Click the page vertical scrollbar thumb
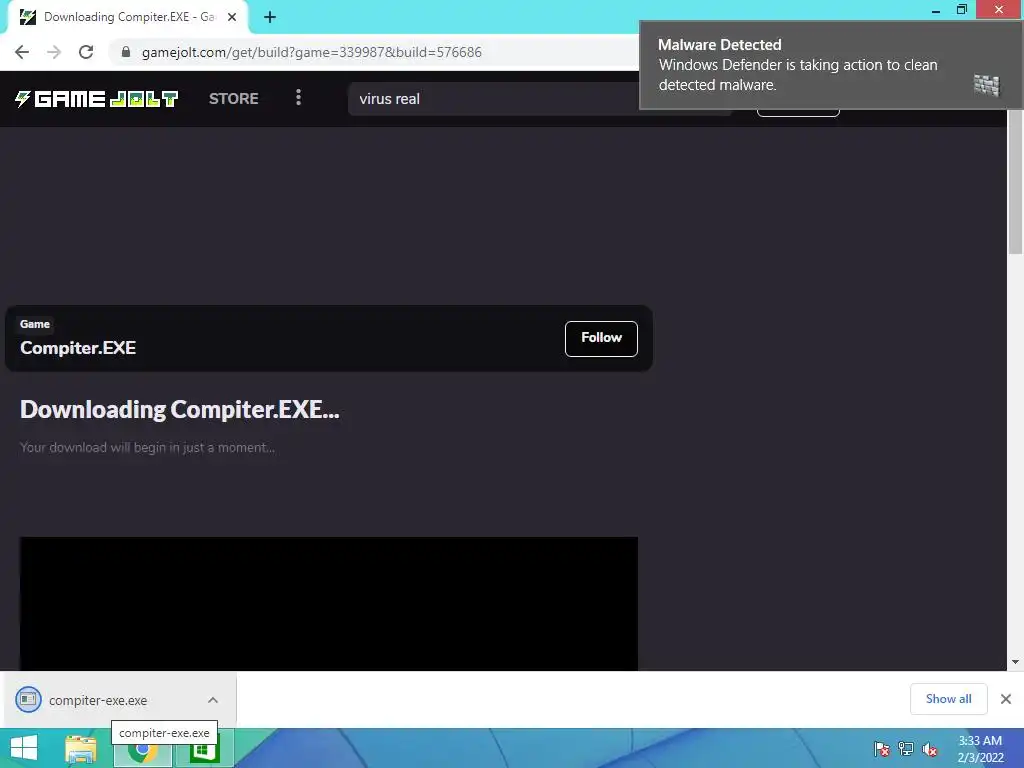Screen dimensions: 1024x768 (1015, 183)
